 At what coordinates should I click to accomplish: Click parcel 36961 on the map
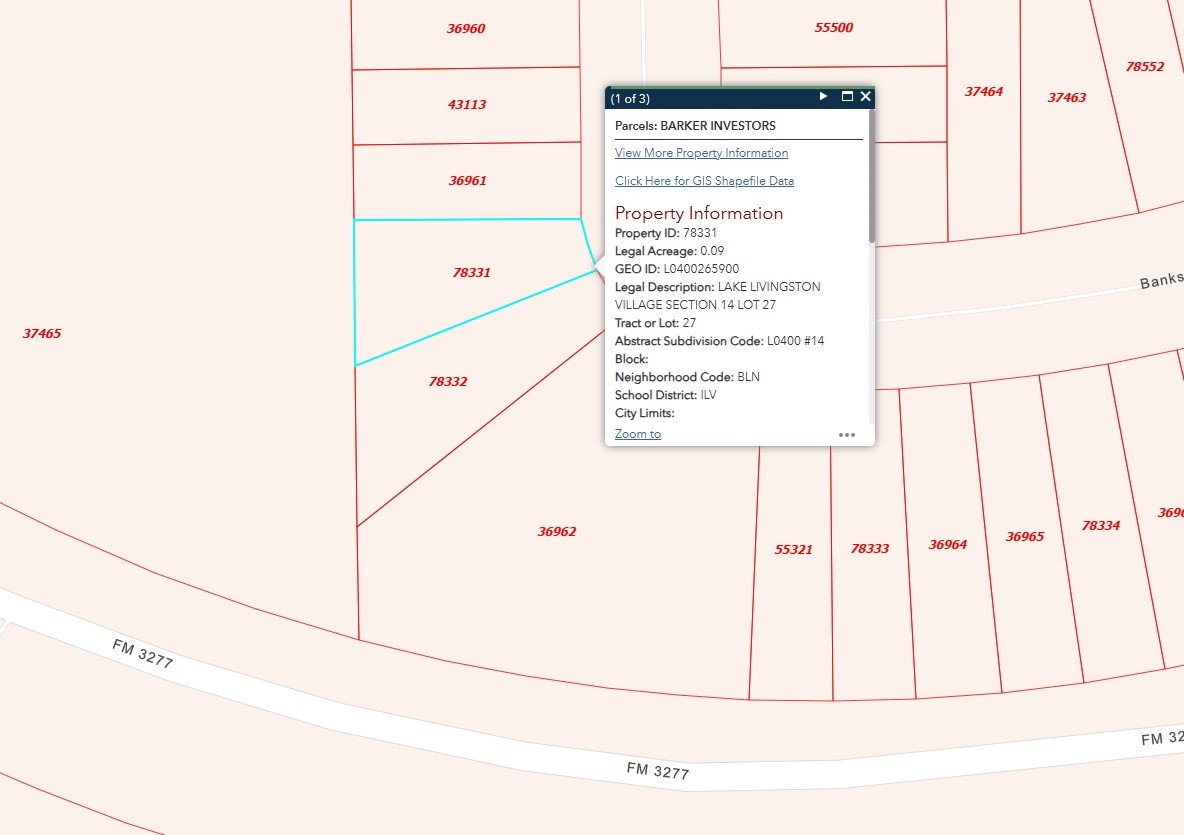pyautogui.click(x=467, y=181)
